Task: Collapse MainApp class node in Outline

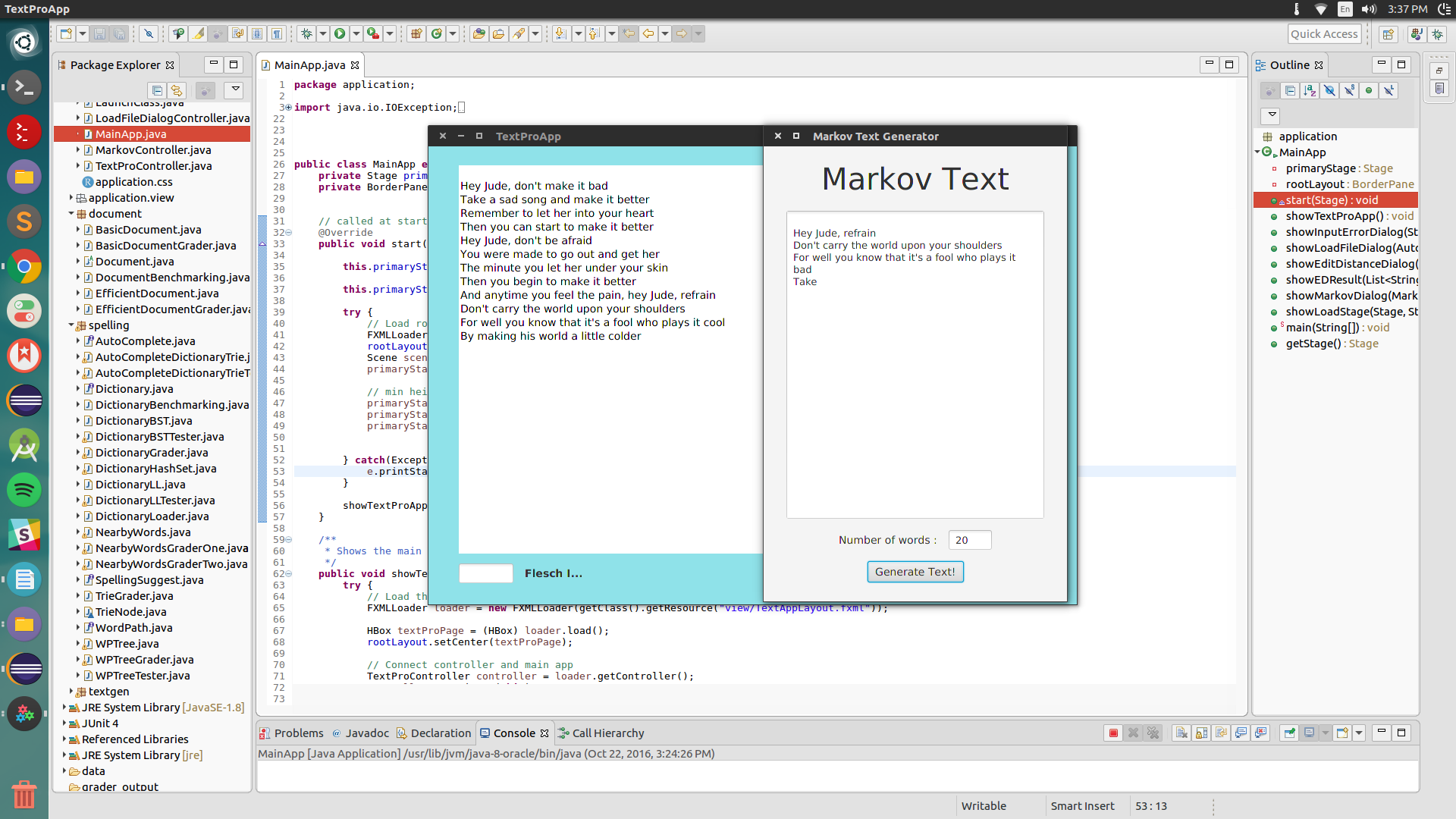Action: 1257,152
